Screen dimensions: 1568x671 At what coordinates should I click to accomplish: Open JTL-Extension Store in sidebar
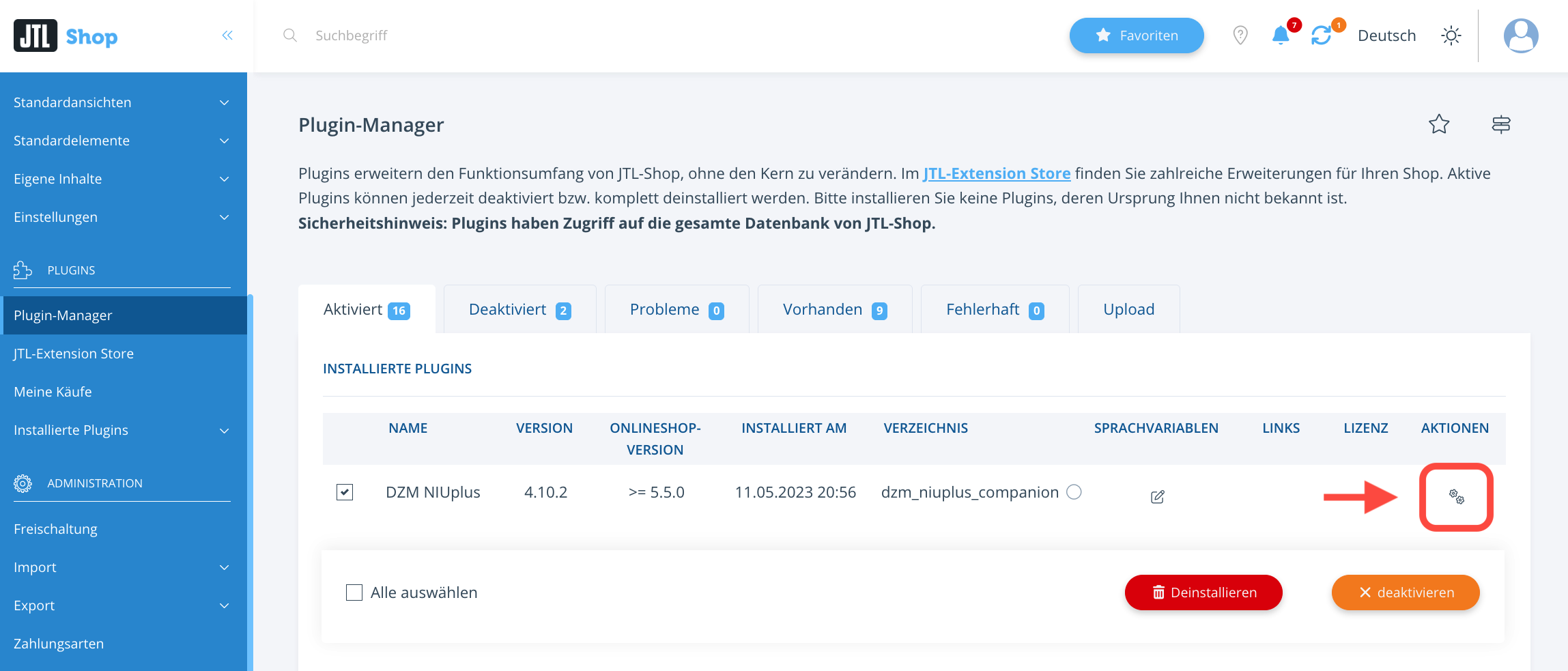[x=124, y=354]
